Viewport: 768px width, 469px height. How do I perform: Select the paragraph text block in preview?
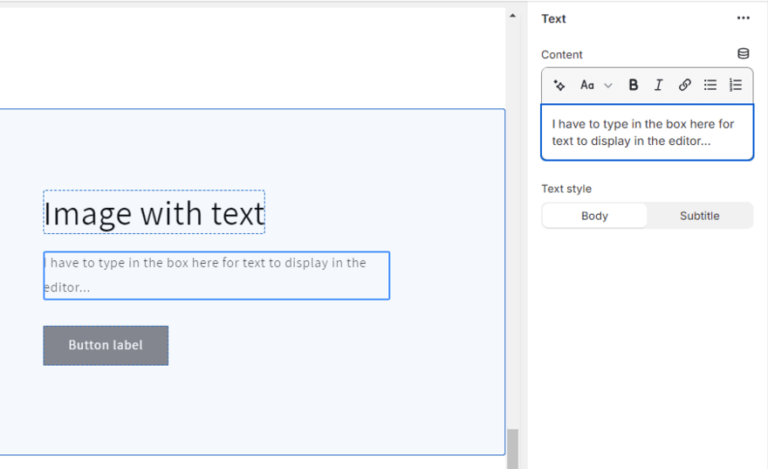tap(216, 275)
